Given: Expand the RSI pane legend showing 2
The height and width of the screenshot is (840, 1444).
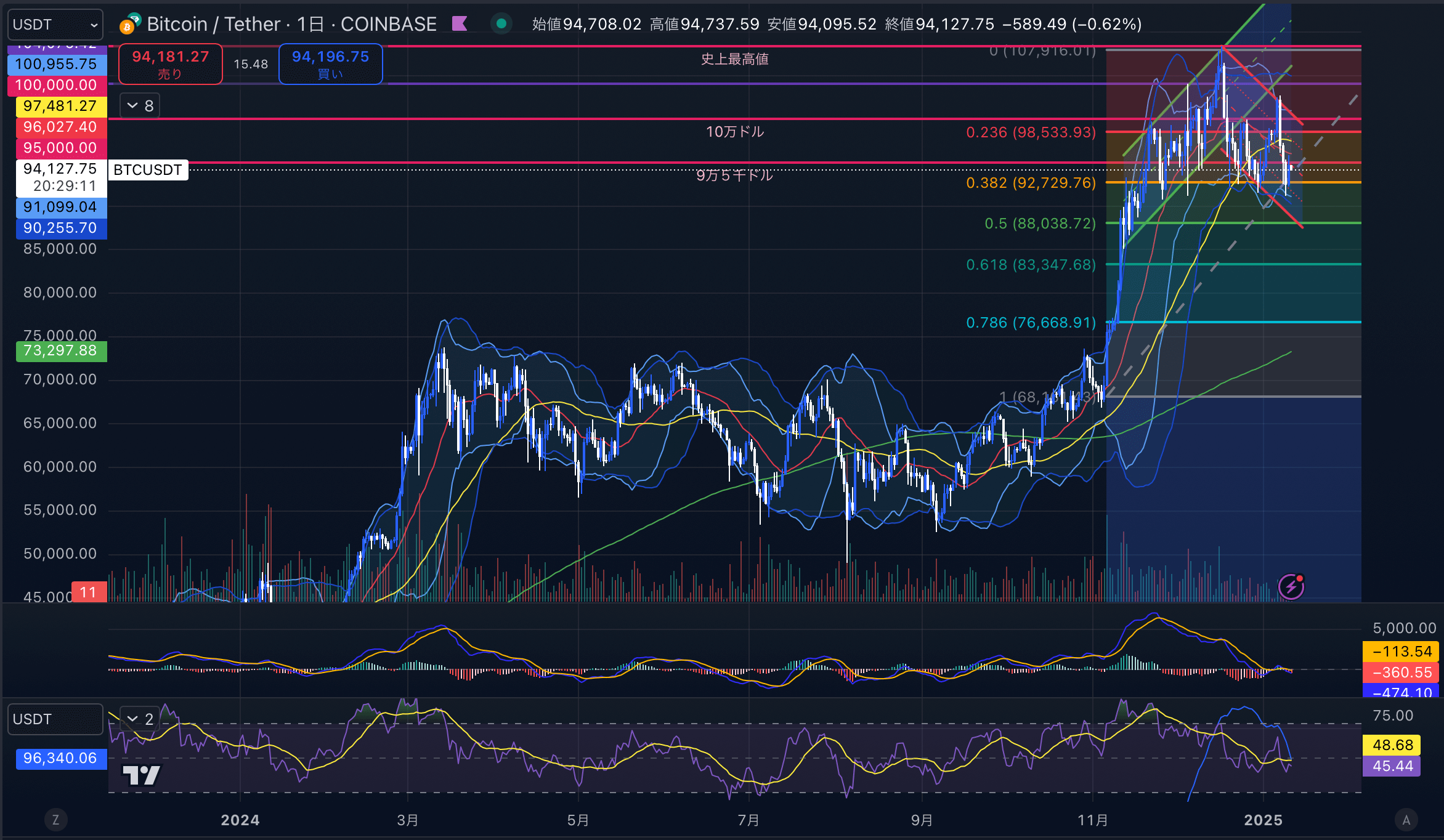Looking at the screenshot, I should [140, 719].
